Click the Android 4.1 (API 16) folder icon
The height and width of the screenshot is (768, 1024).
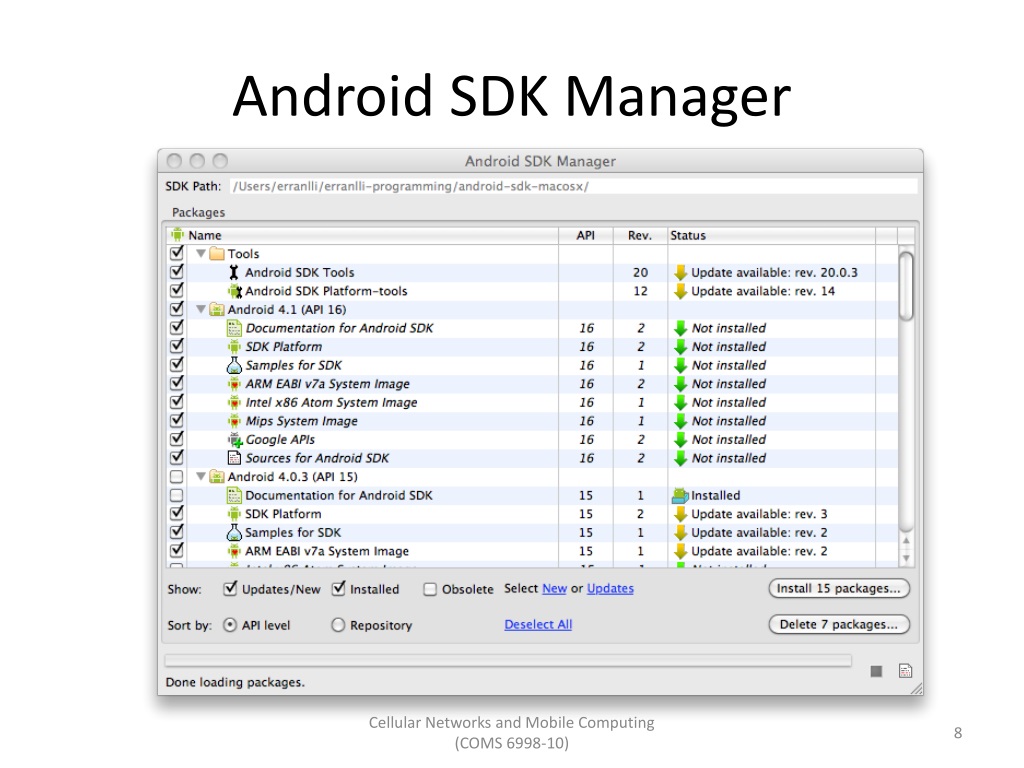coord(217,310)
